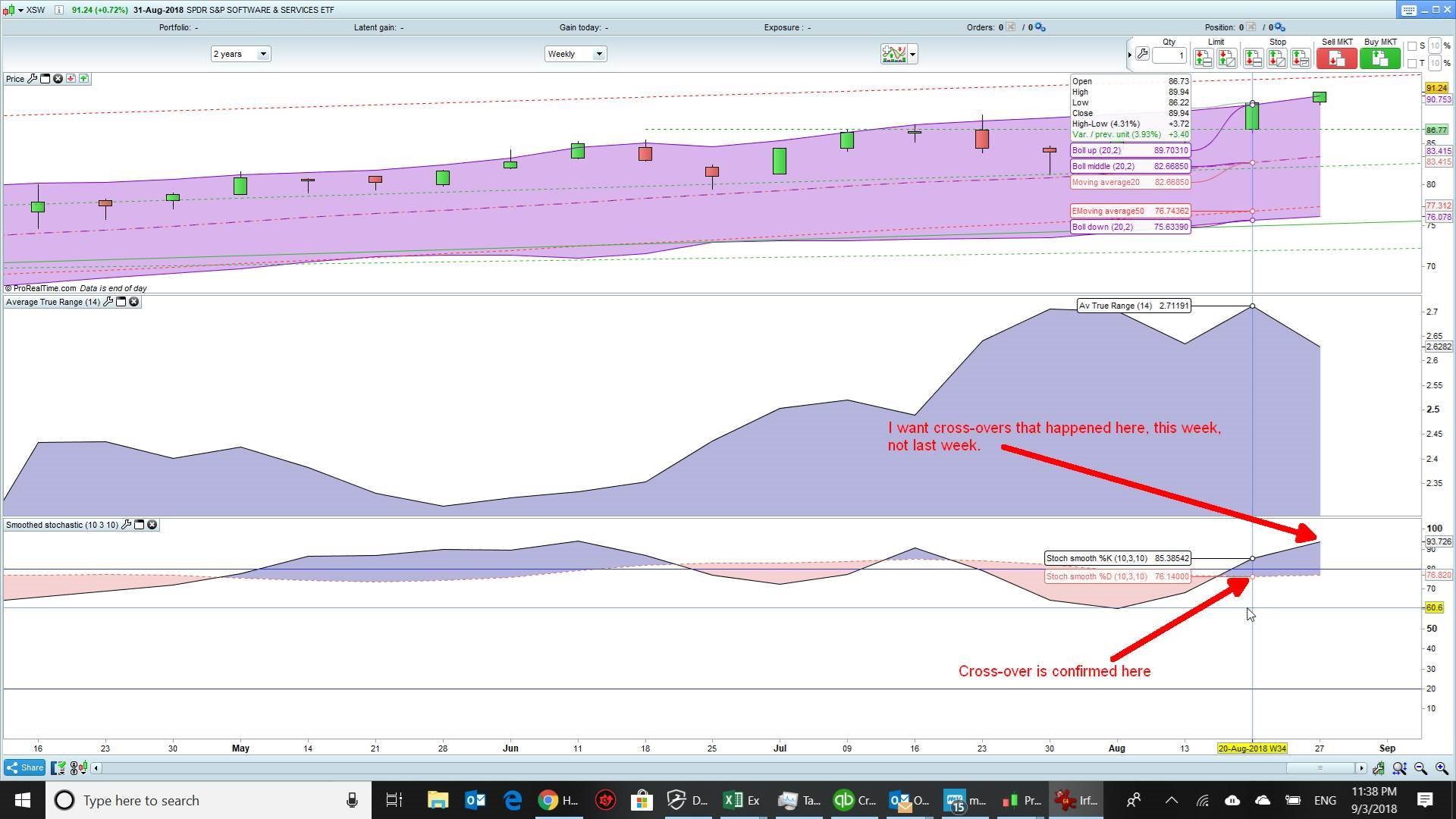
Task: Click the Qty input field
Action: coord(1169,55)
